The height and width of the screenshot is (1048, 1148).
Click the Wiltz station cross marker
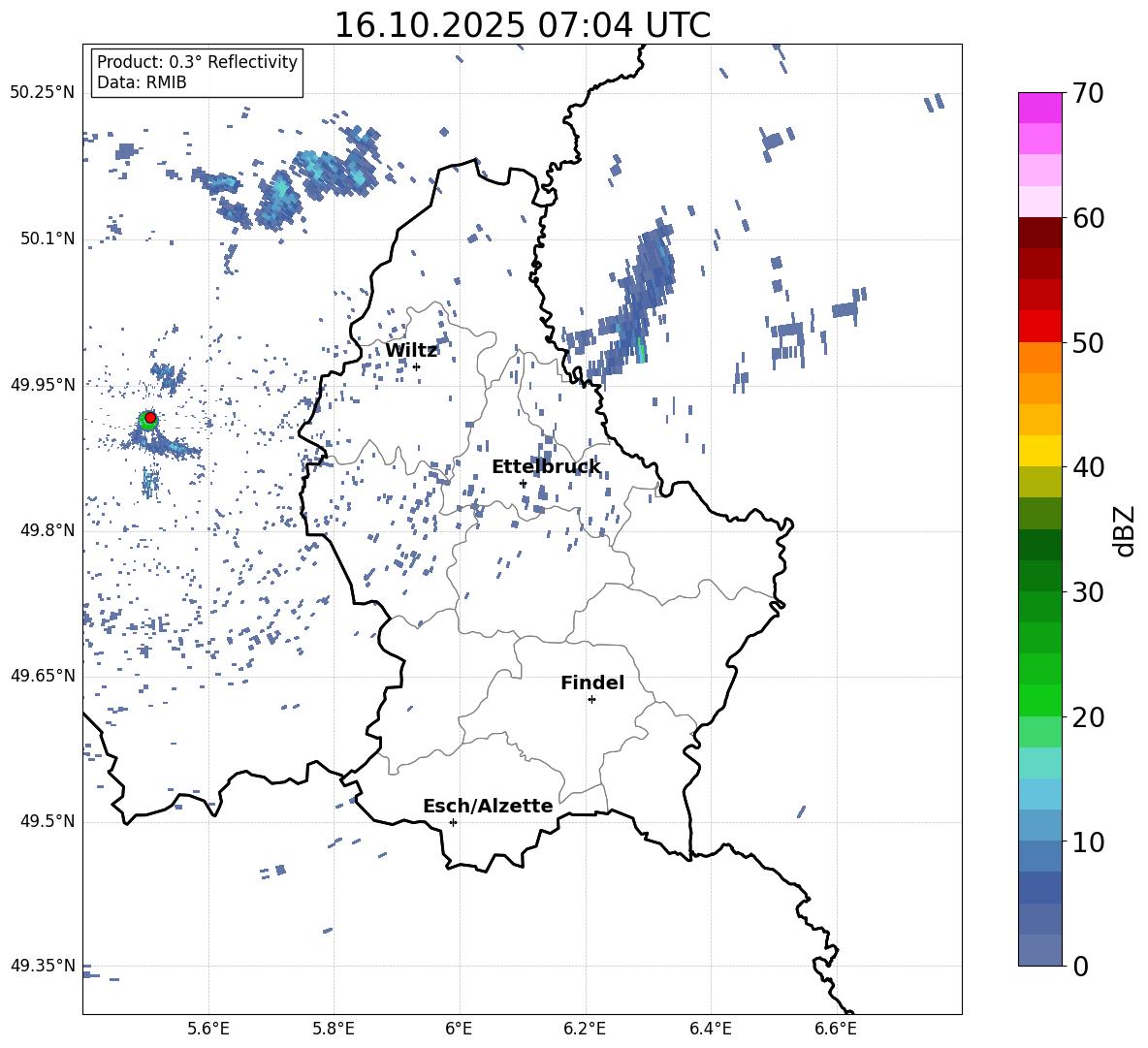[417, 366]
